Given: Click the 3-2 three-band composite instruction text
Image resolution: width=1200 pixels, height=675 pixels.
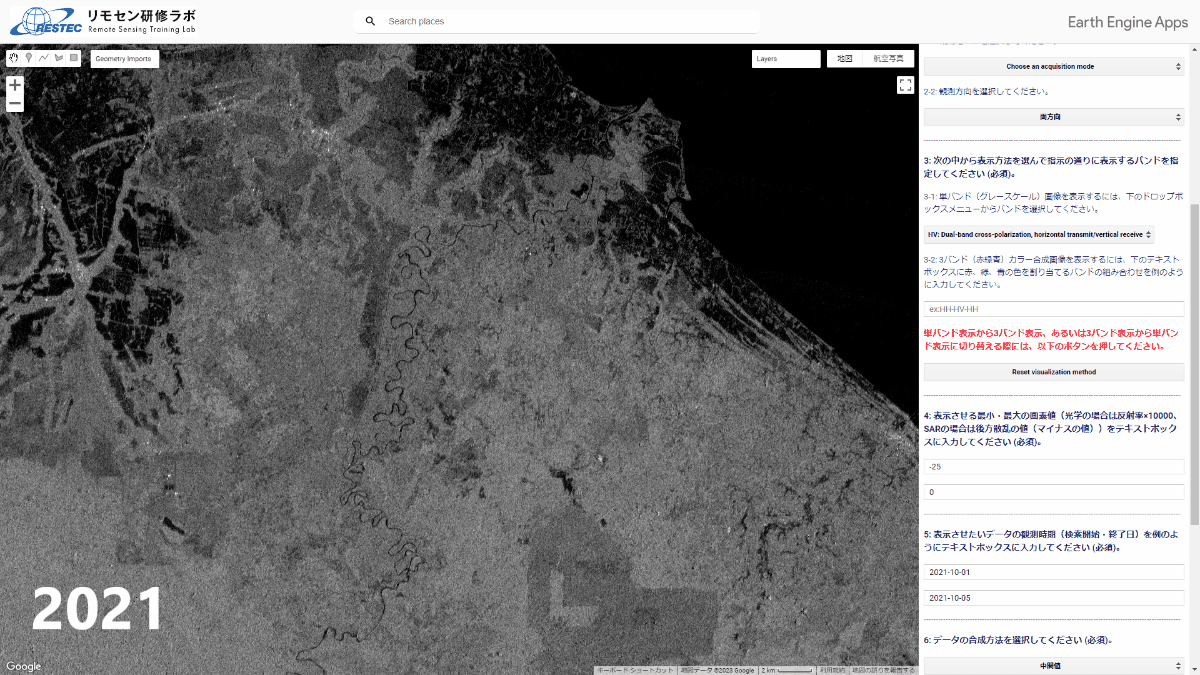Looking at the screenshot, I should [1051, 271].
